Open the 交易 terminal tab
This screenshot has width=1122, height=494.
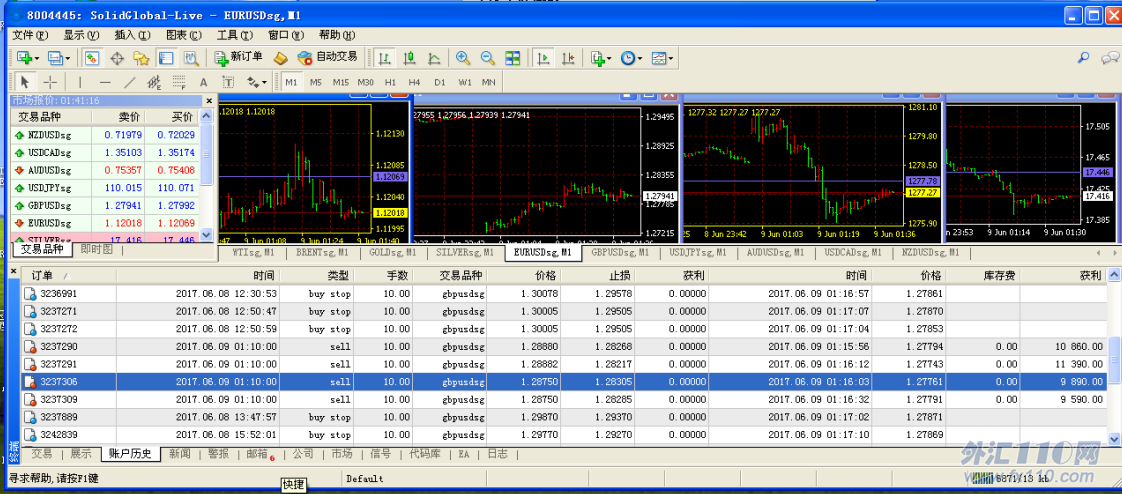42,453
